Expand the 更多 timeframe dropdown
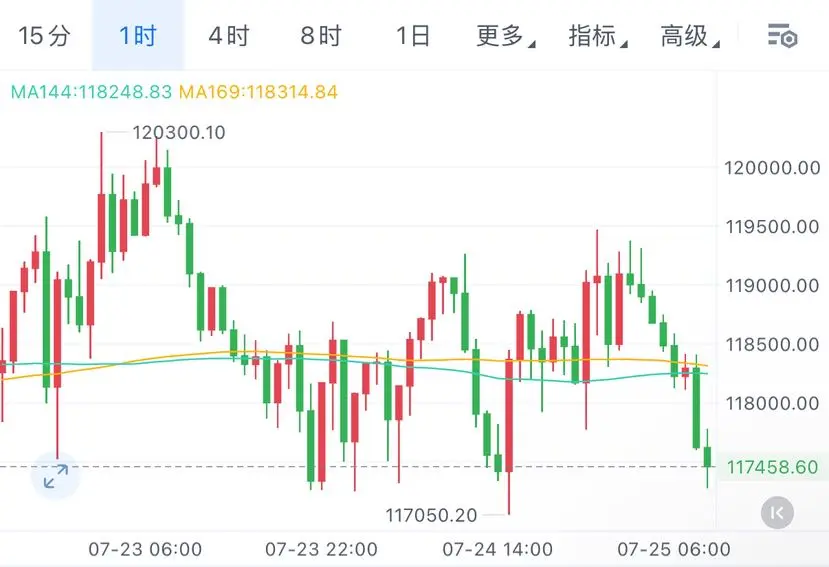 [505, 36]
